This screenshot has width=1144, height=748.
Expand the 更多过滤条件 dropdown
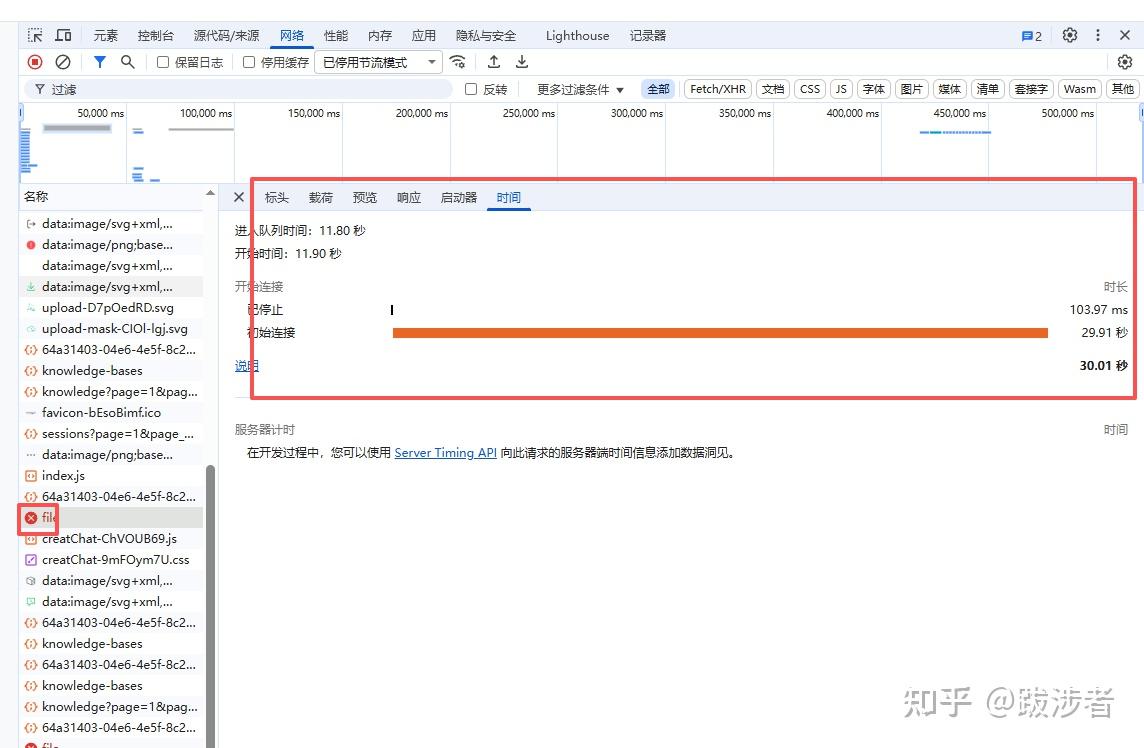(580, 89)
